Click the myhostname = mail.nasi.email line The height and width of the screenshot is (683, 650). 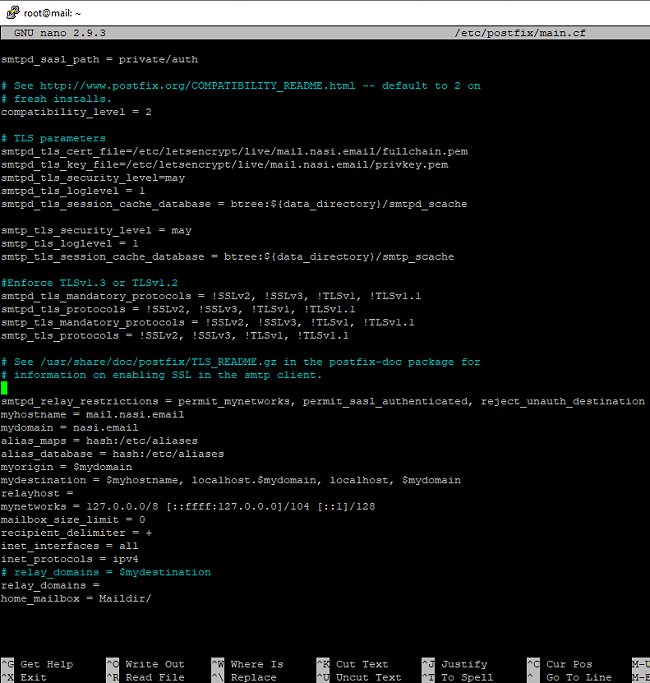[92, 414]
